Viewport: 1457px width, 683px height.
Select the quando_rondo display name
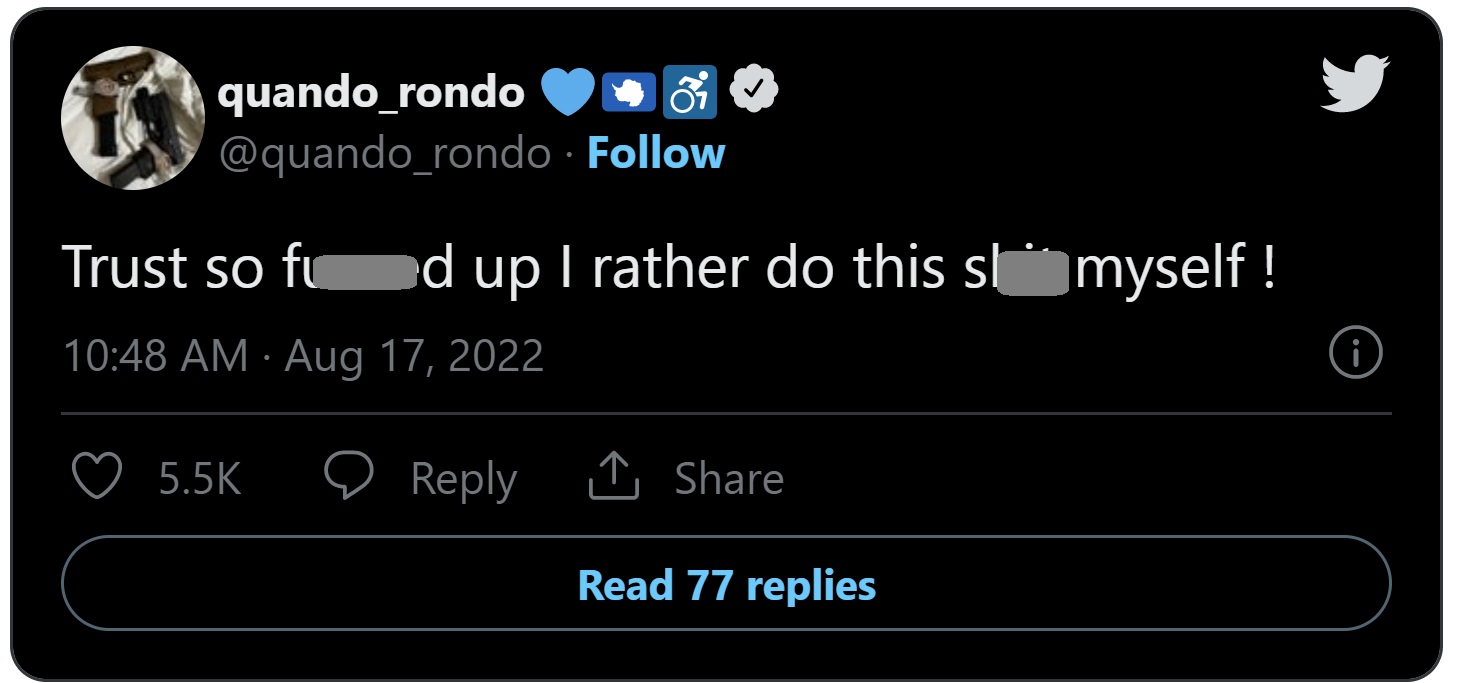[371, 90]
